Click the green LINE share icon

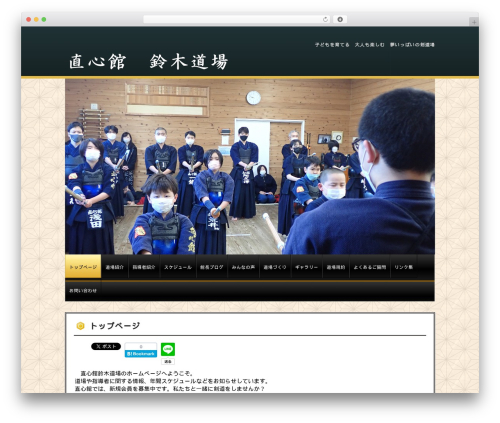(x=168, y=349)
